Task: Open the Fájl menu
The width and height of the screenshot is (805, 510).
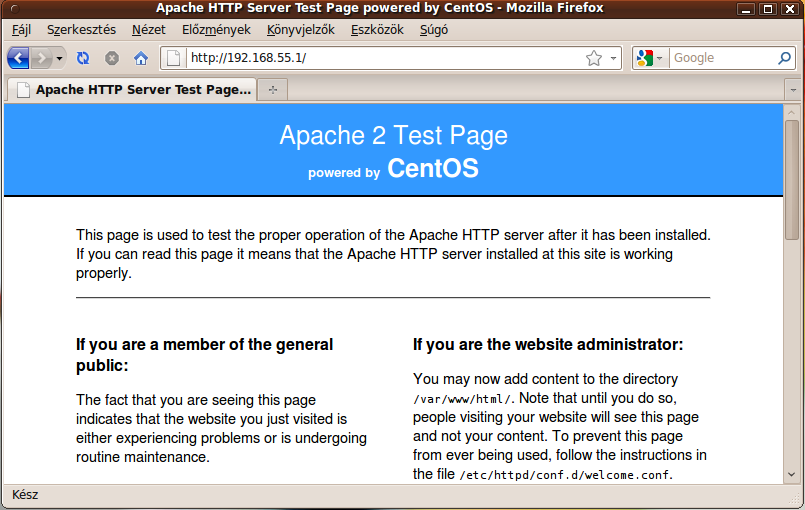Action: [21, 30]
